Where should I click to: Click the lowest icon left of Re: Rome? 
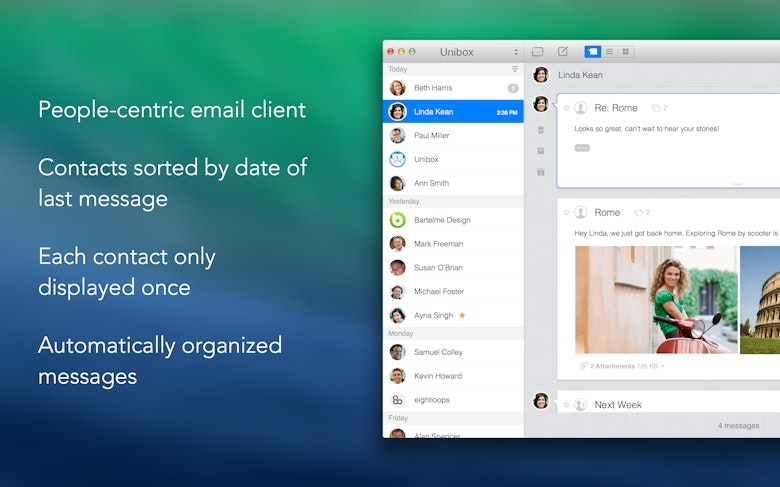[x=541, y=172]
